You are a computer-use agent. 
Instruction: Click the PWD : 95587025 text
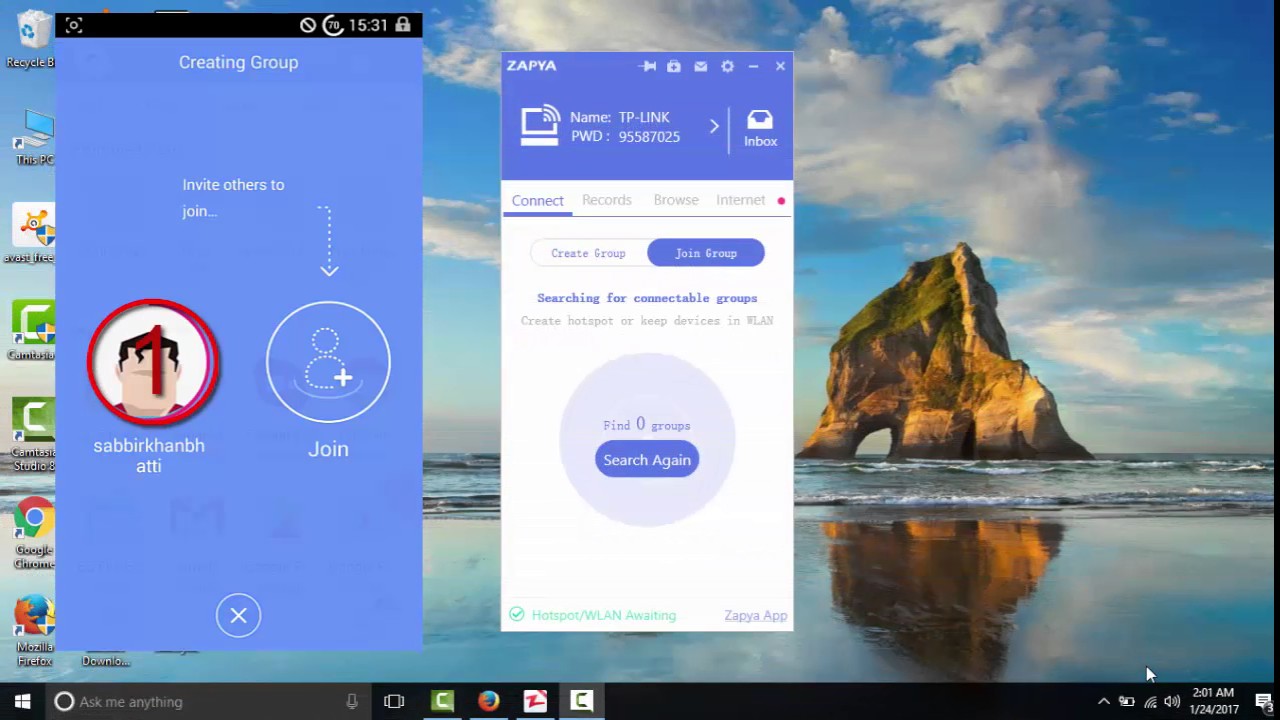(625, 137)
